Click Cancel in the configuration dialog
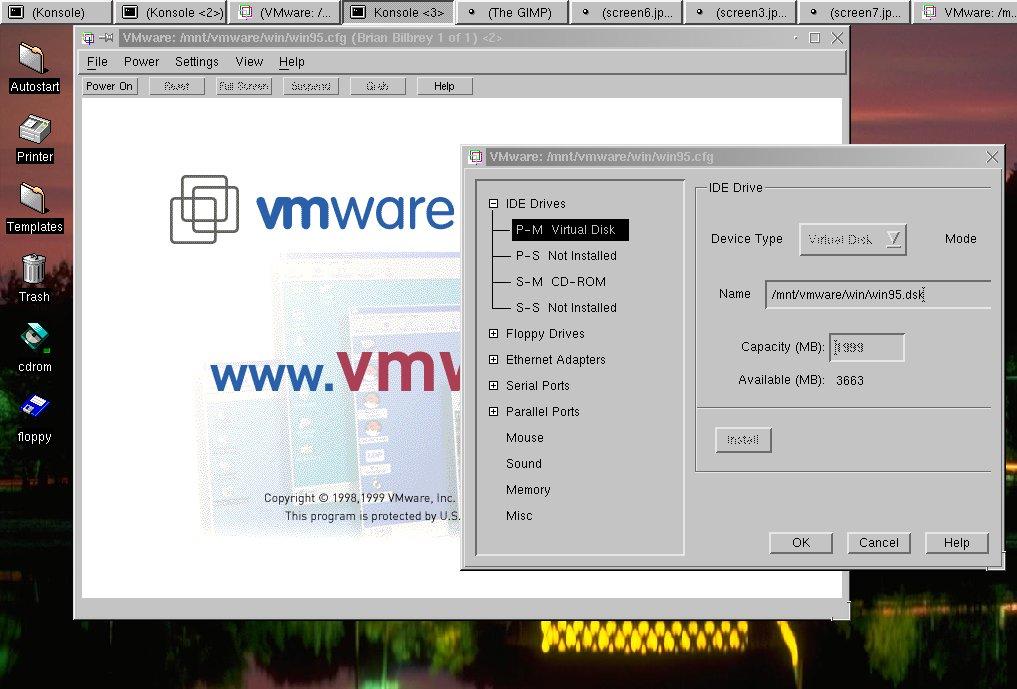 878,543
